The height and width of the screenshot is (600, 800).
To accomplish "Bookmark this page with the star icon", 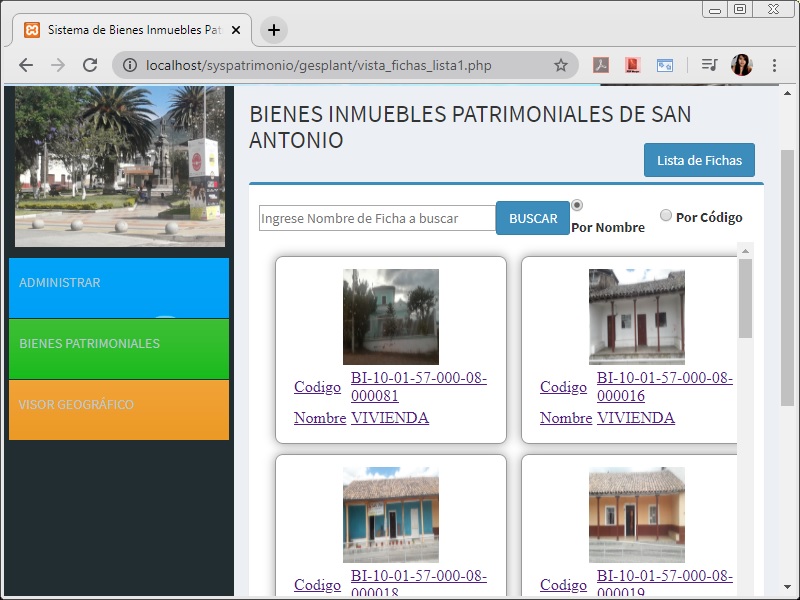I will pyautogui.click(x=561, y=65).
